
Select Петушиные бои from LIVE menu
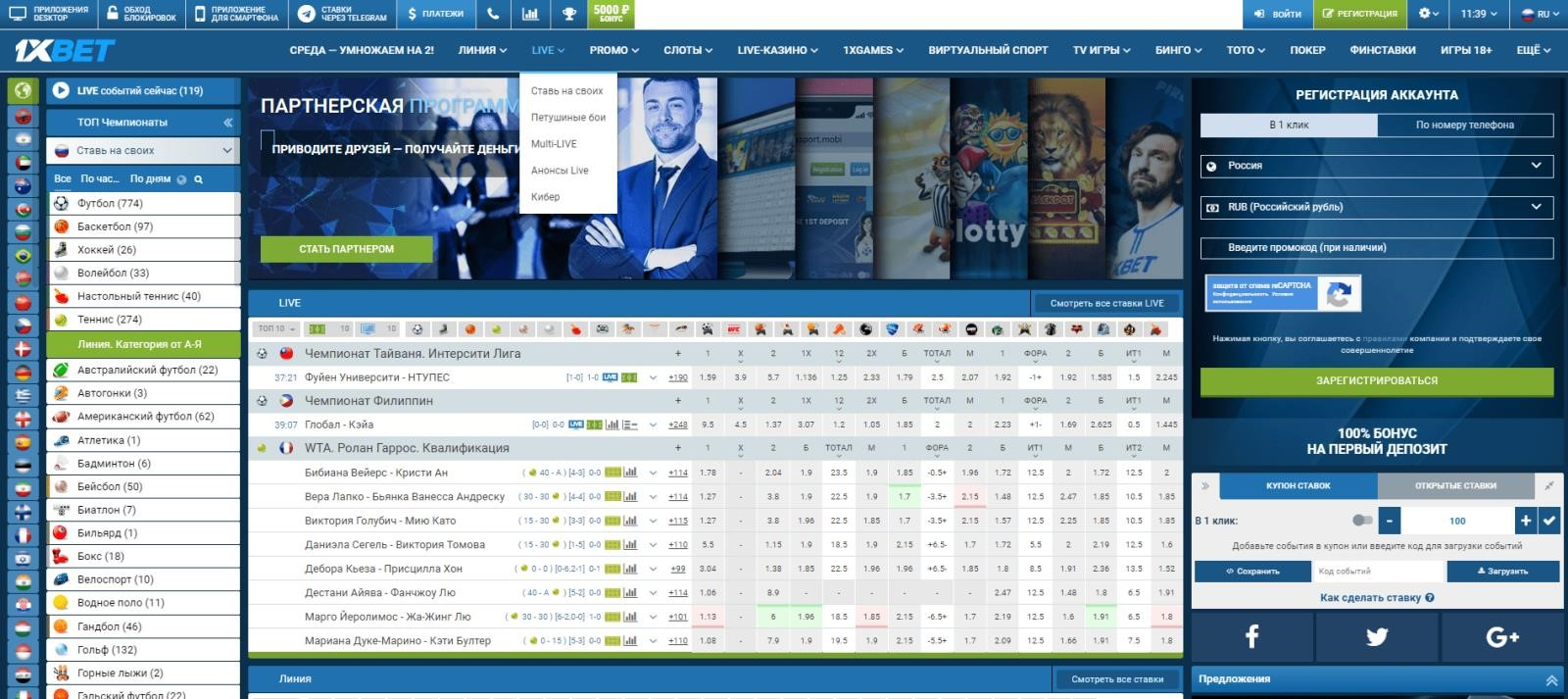click(568, 117)
